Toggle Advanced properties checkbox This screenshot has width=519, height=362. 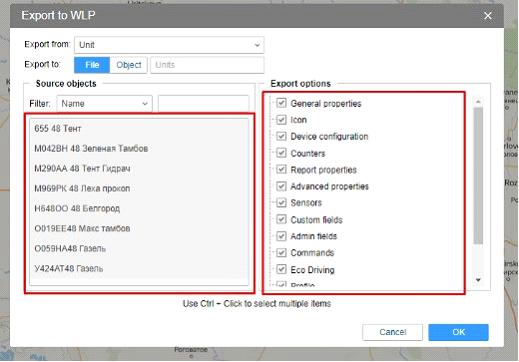[x=281, y=186]
